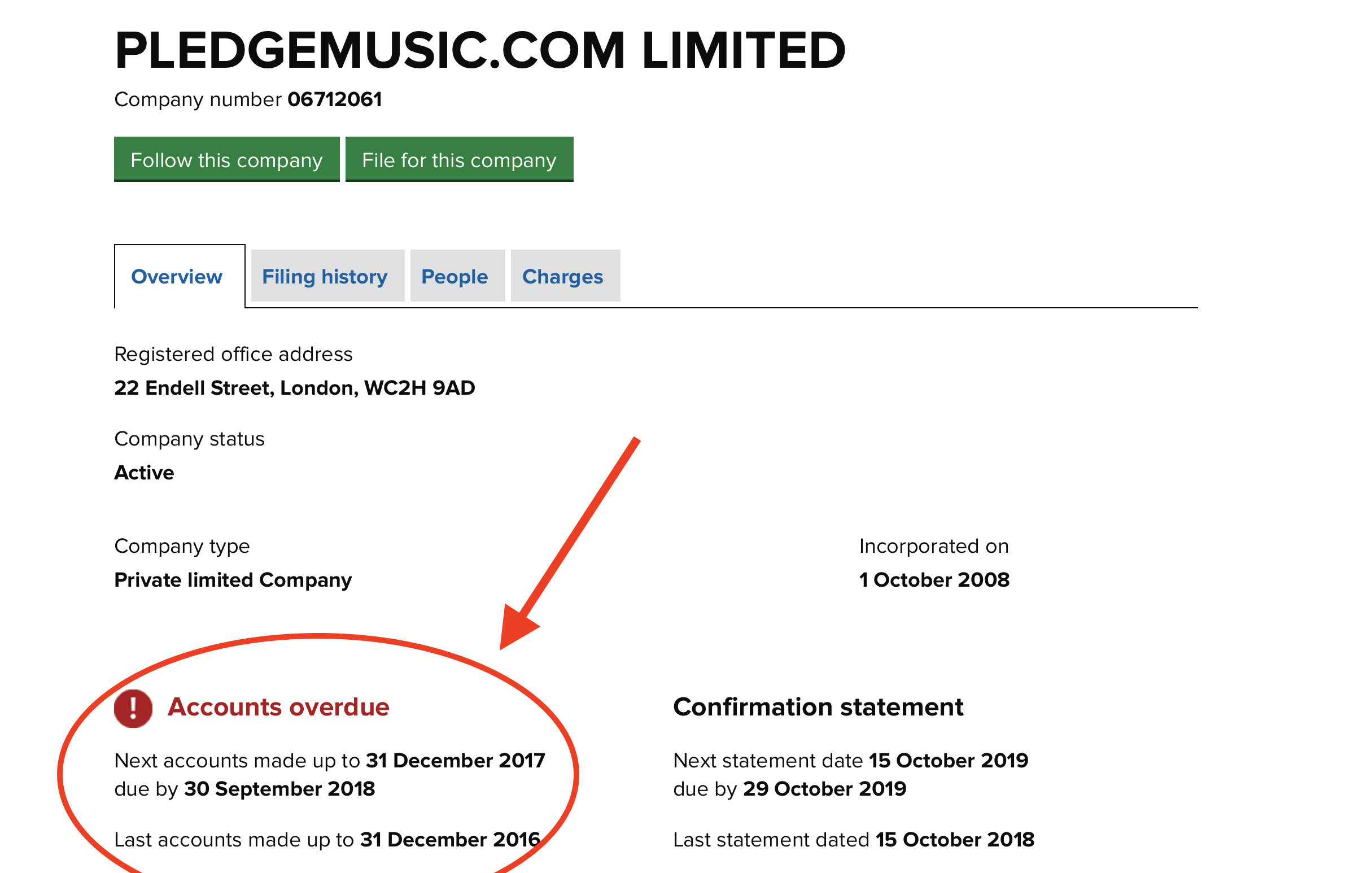Click the Confirmation statement heading
The height and width of the screenshot is (873, 1372).
(x=818, y=706)
